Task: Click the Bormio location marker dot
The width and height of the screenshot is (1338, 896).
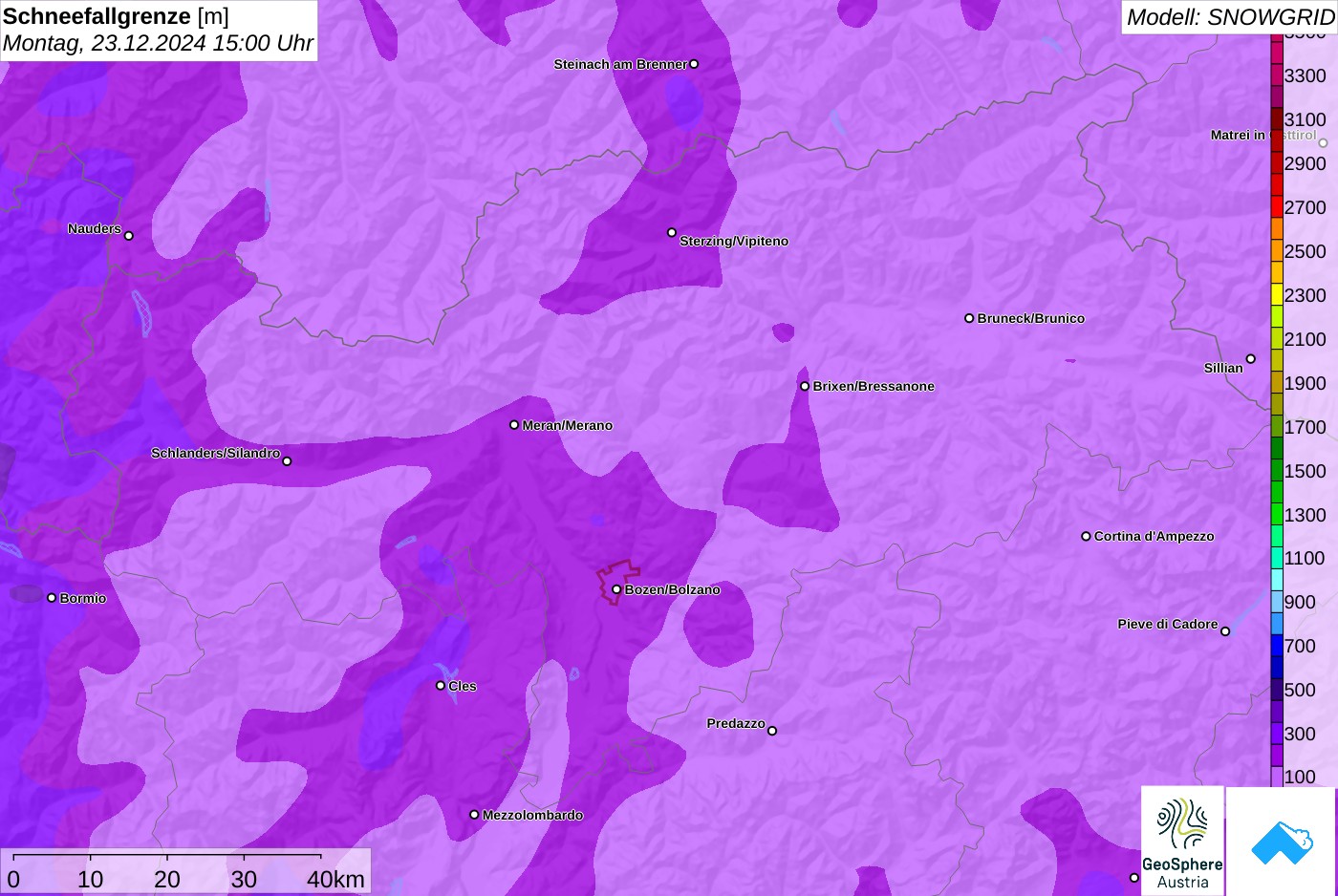Action: (52, 598)
